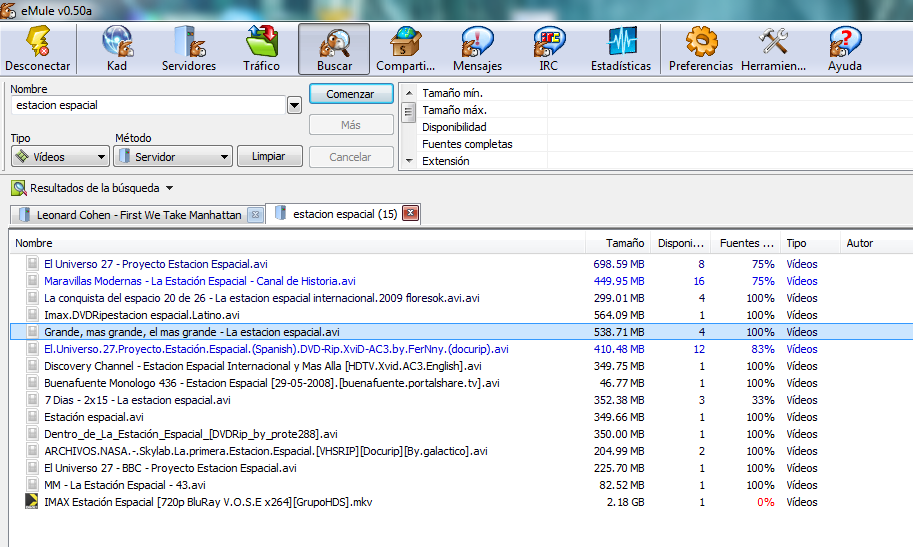Sort results by Fuentes column header
Image resolution: width=913 pixels, height=547 pixels.
[746, 243]
